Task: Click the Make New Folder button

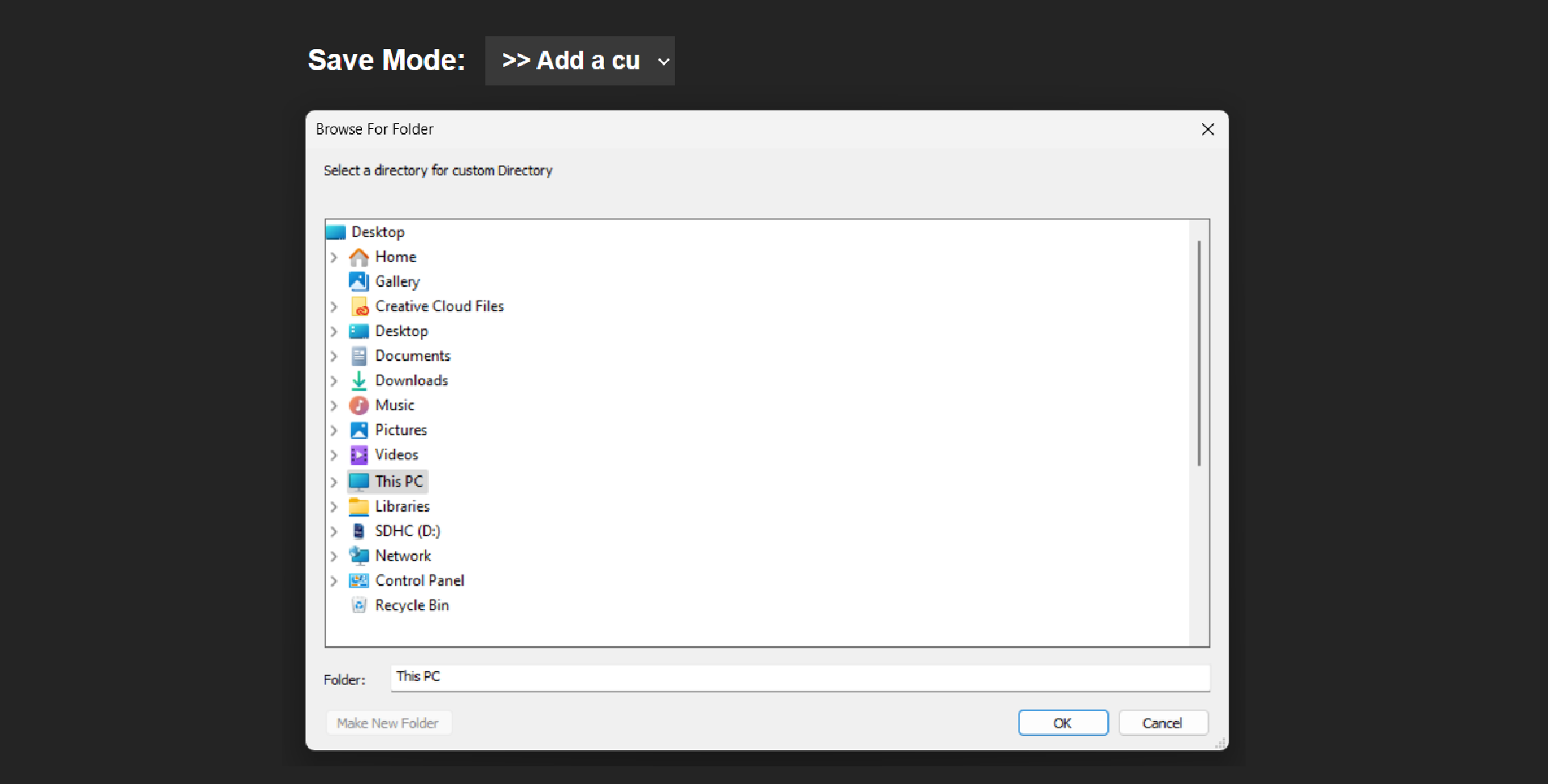Action: [x=388, y=723]
